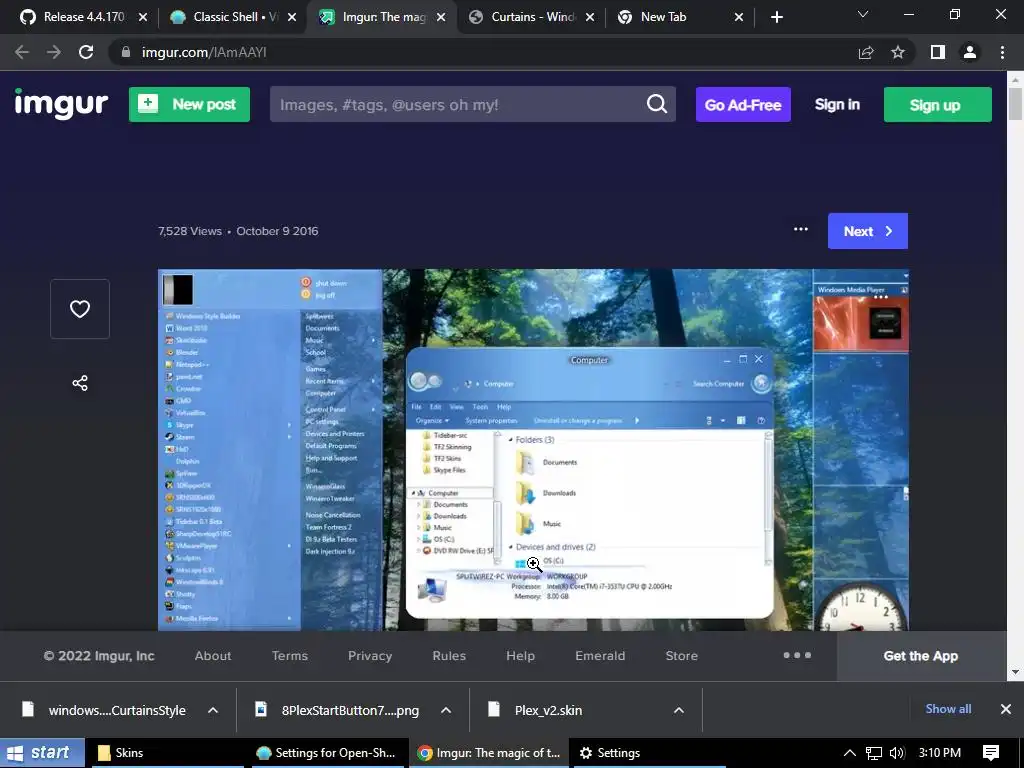Close the Classic Shell tab
This screenshot has height=768, width=1024.
[292, 17]
